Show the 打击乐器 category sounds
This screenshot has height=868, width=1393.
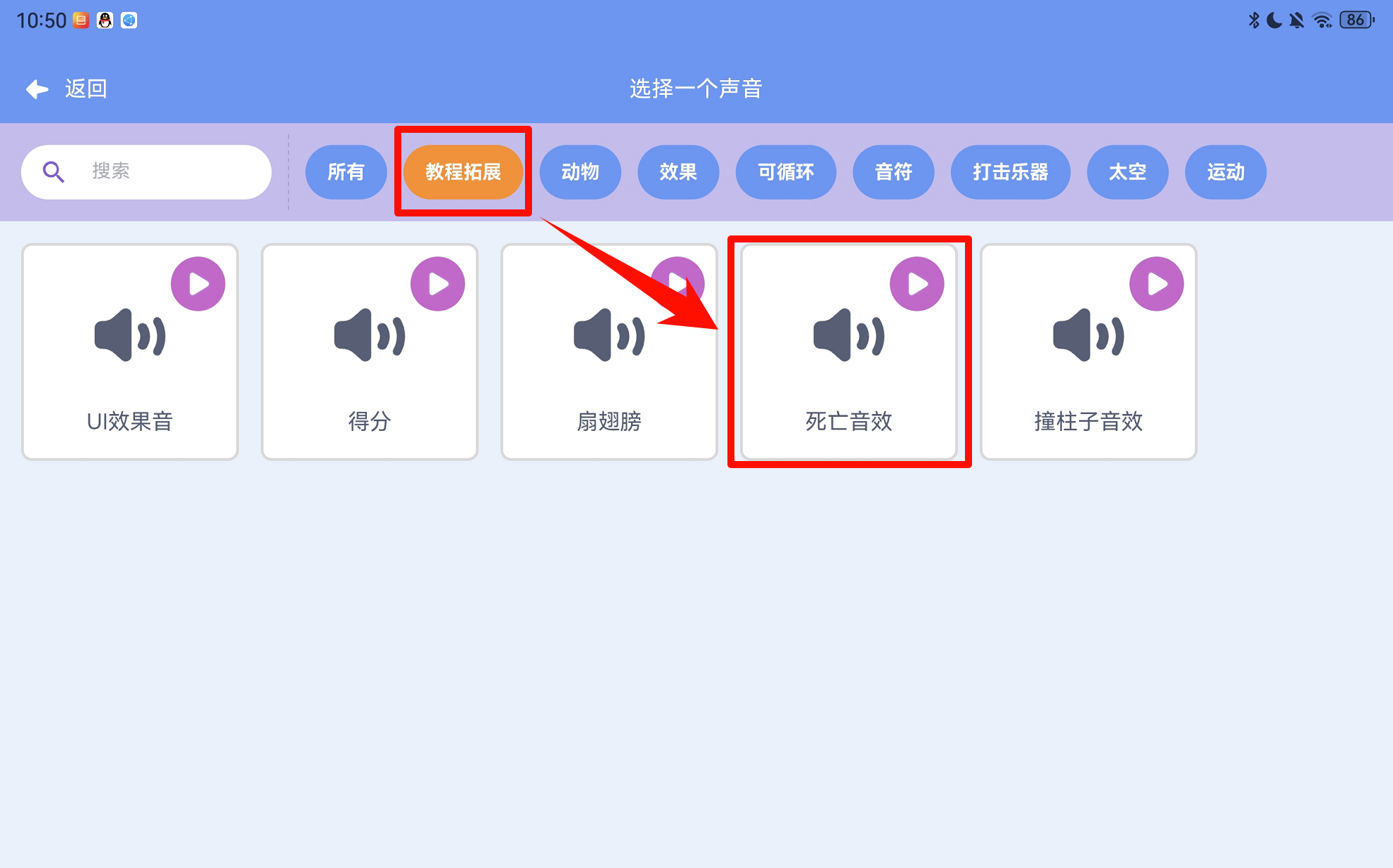[1011, 172]
